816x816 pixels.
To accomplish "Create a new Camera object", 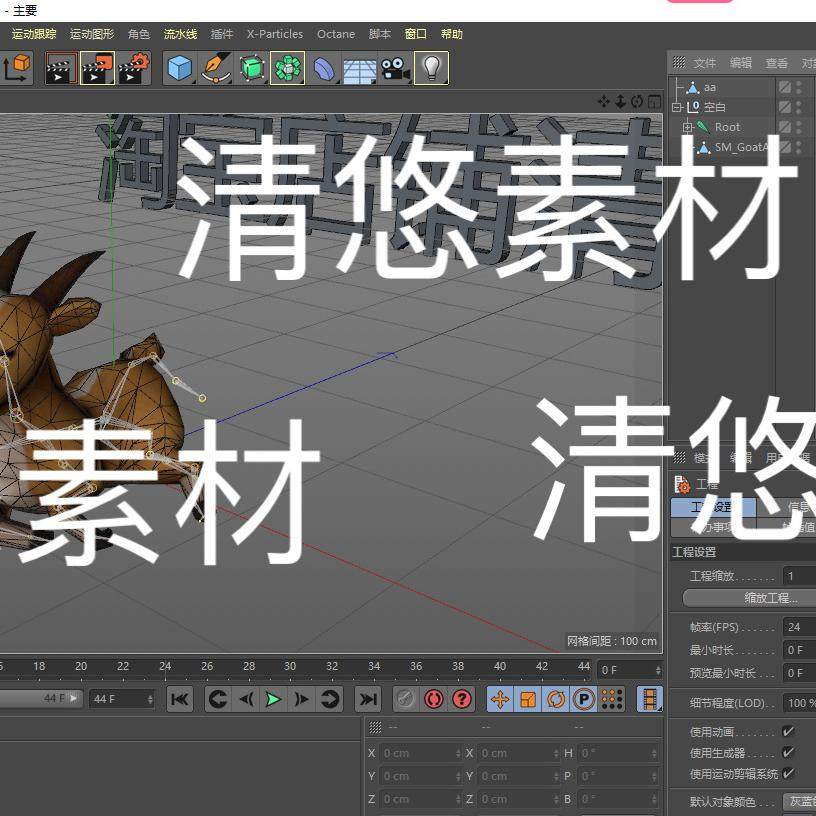I will [396, 68].
